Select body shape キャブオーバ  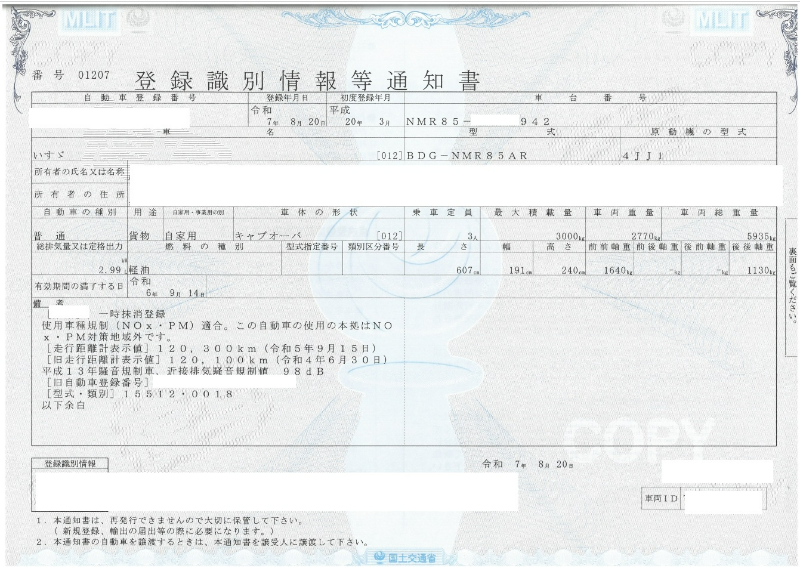pyautogui.click(x=268, y=236)
